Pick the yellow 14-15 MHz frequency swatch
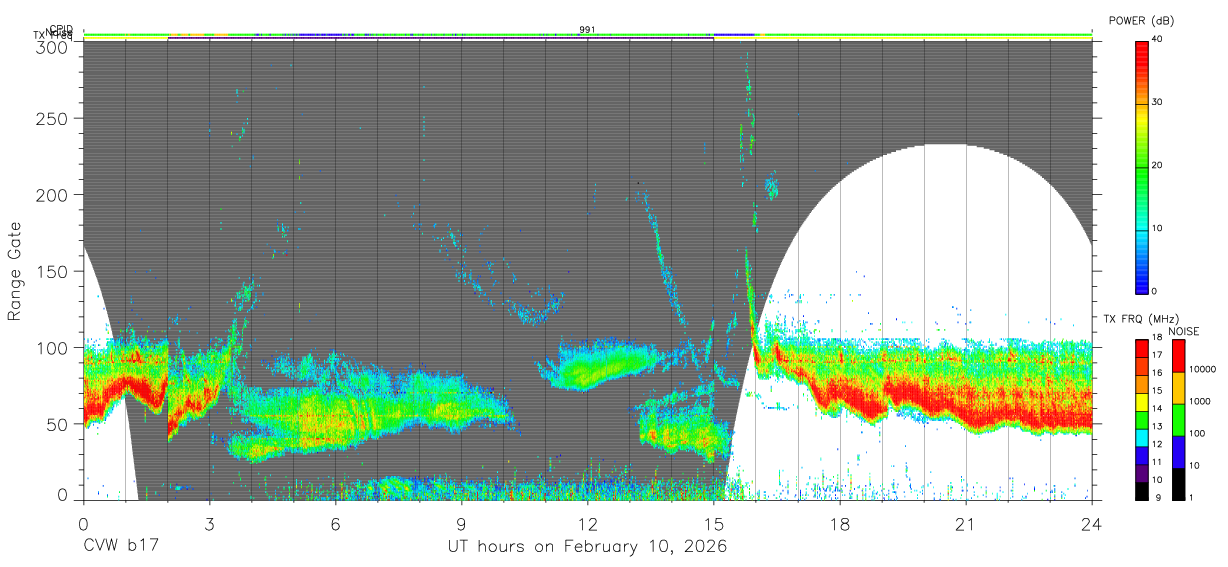Viewport: 1228px width, 567px height. tap(1142, 401)
